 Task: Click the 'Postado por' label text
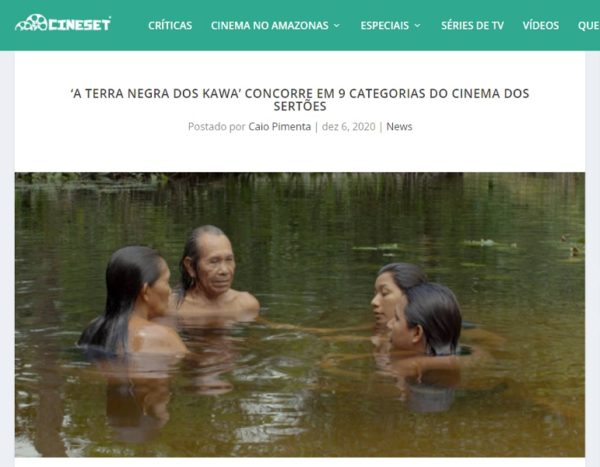tap(217, 127)
